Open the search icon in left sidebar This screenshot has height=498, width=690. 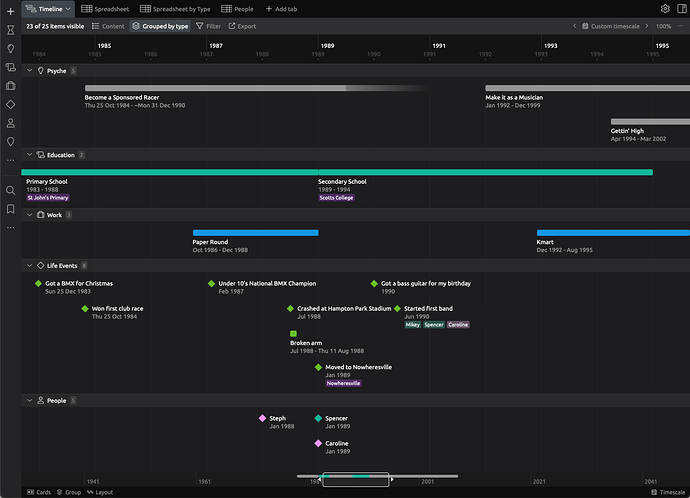tap(10, 190)
